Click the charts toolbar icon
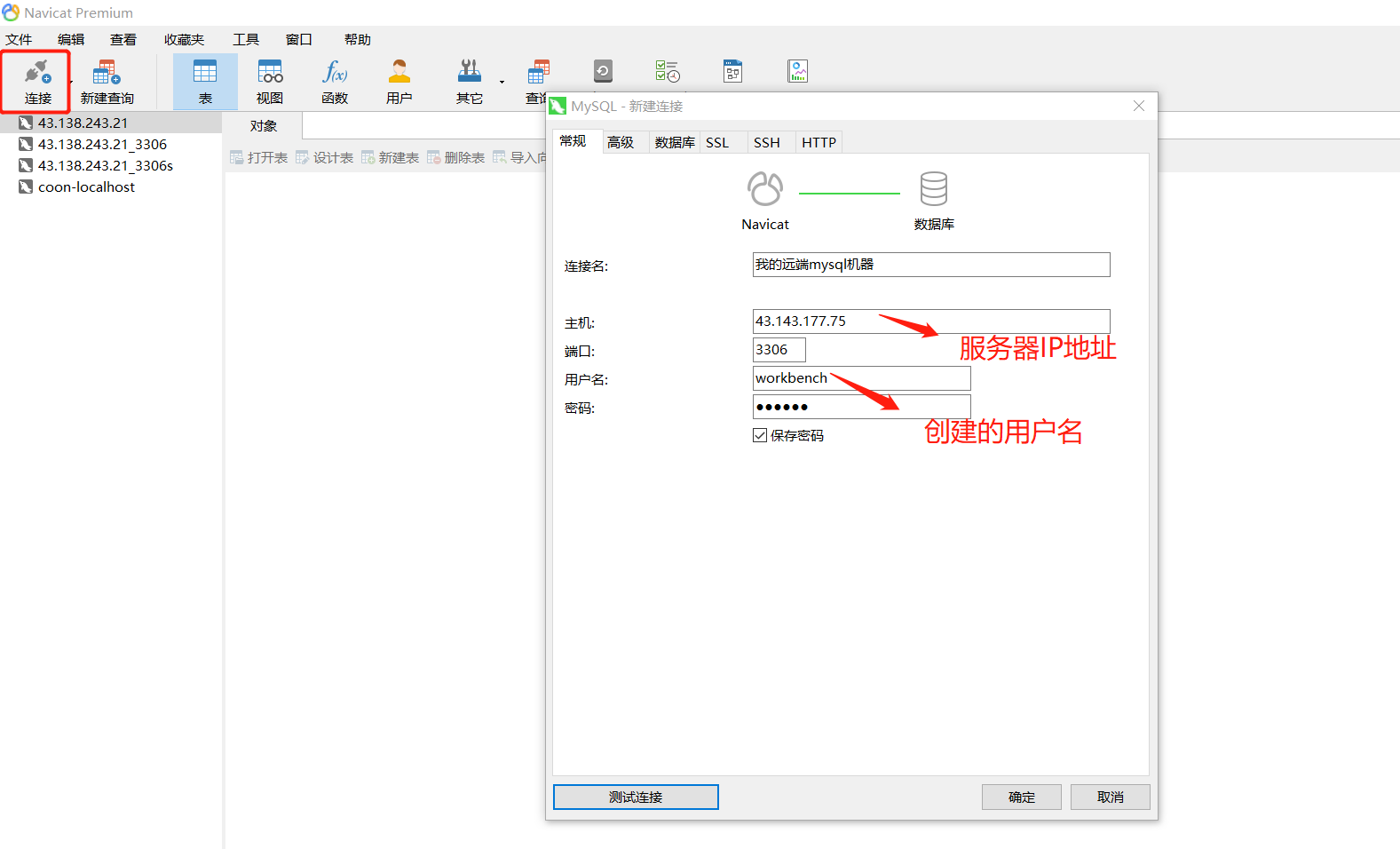 coord(797,71)
